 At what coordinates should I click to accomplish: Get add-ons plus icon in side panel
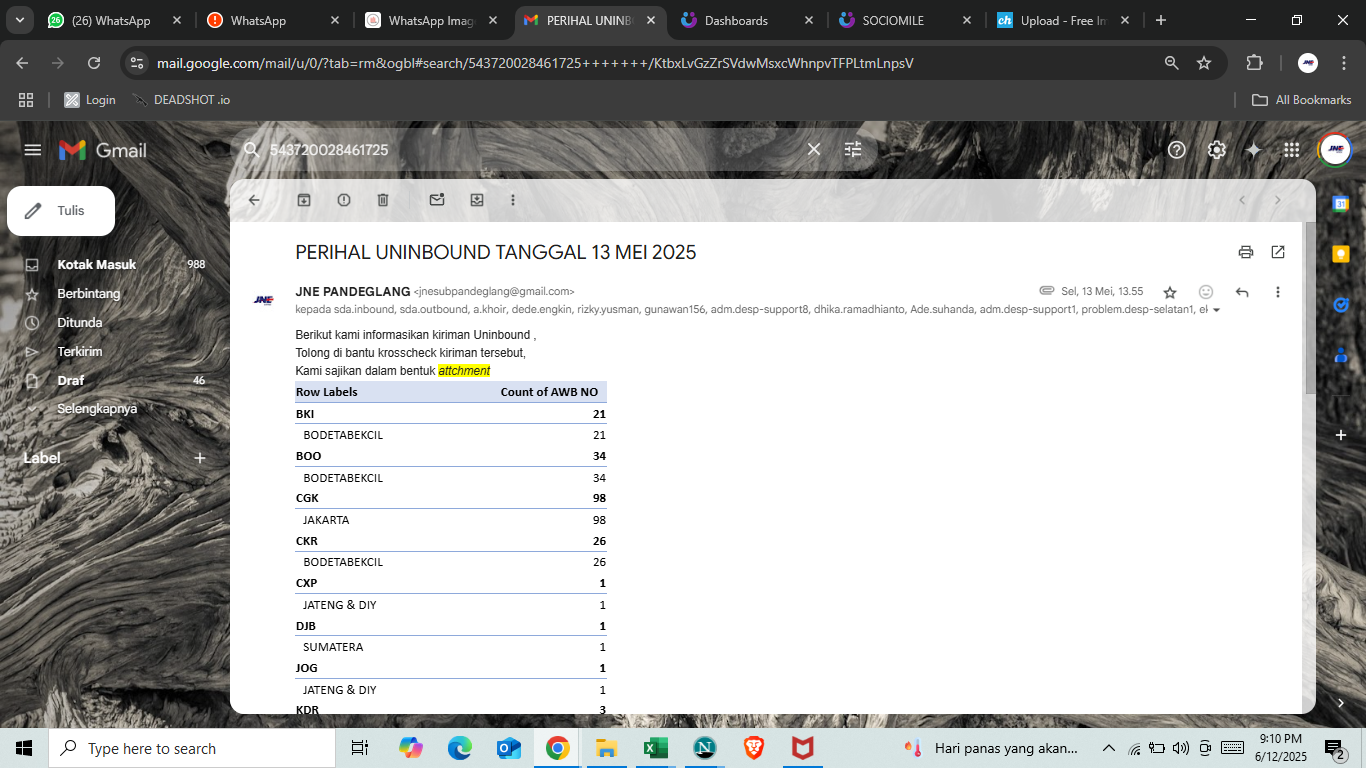pyautogui.click(x=1341, y=435)
